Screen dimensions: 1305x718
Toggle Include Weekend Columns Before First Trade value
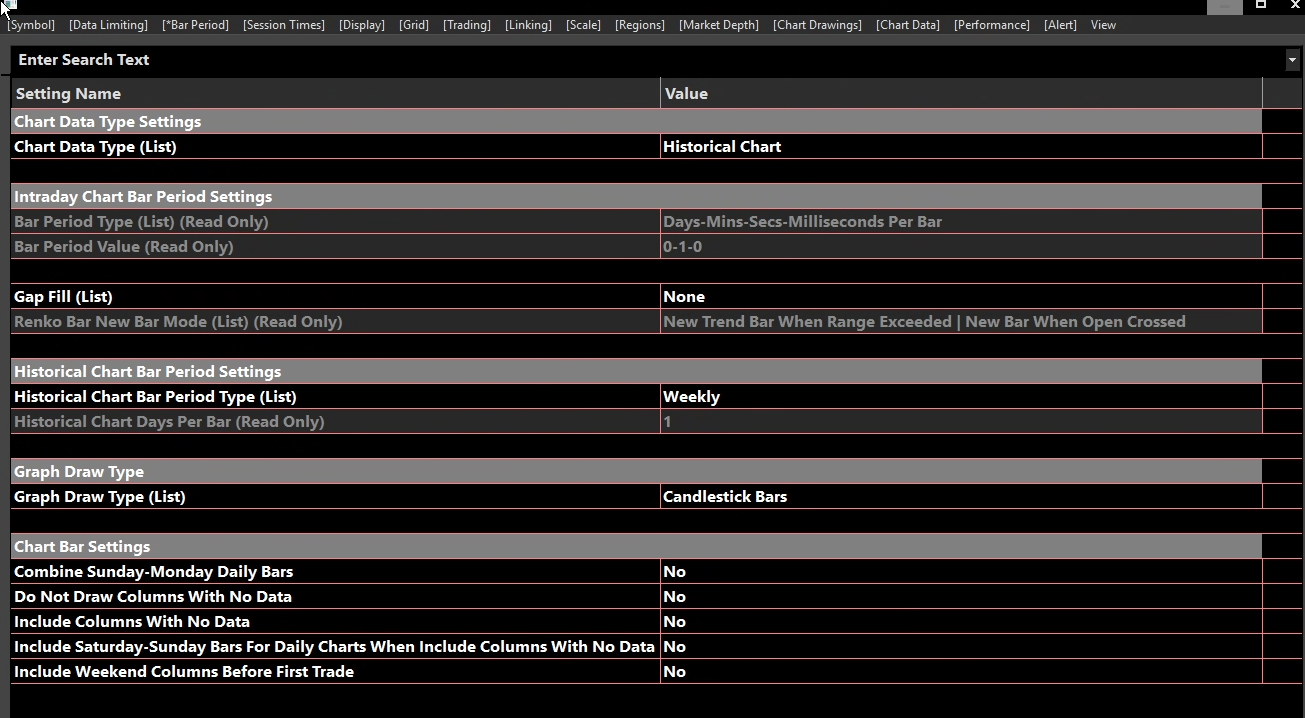[961, 672]
